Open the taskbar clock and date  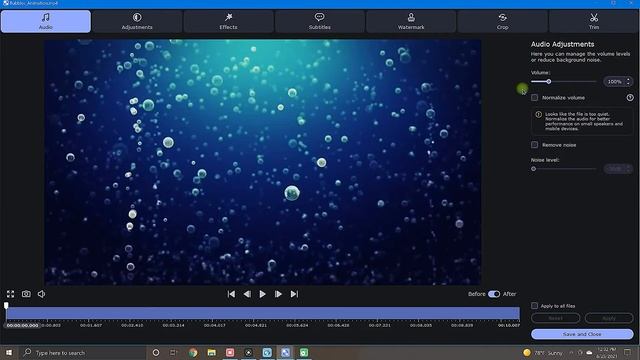click(607, 352)
